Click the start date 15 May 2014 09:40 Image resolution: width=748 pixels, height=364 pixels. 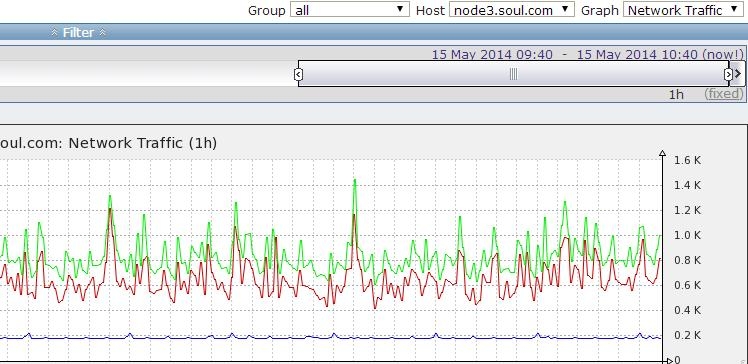492,54
